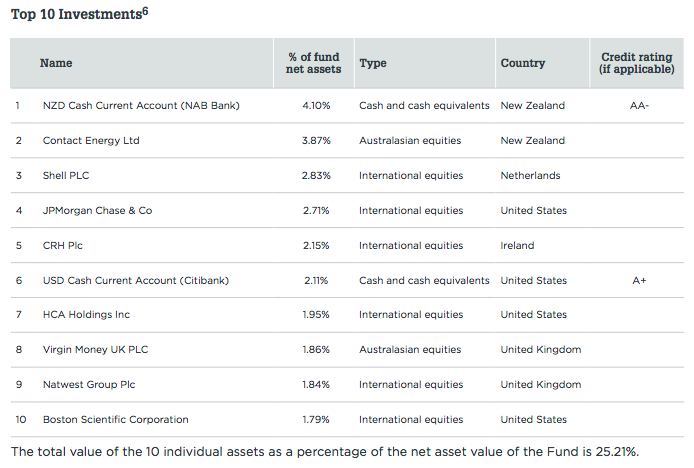Click the Name column header
Viewport: 694px width, 468px height.
tap(56, 63)
